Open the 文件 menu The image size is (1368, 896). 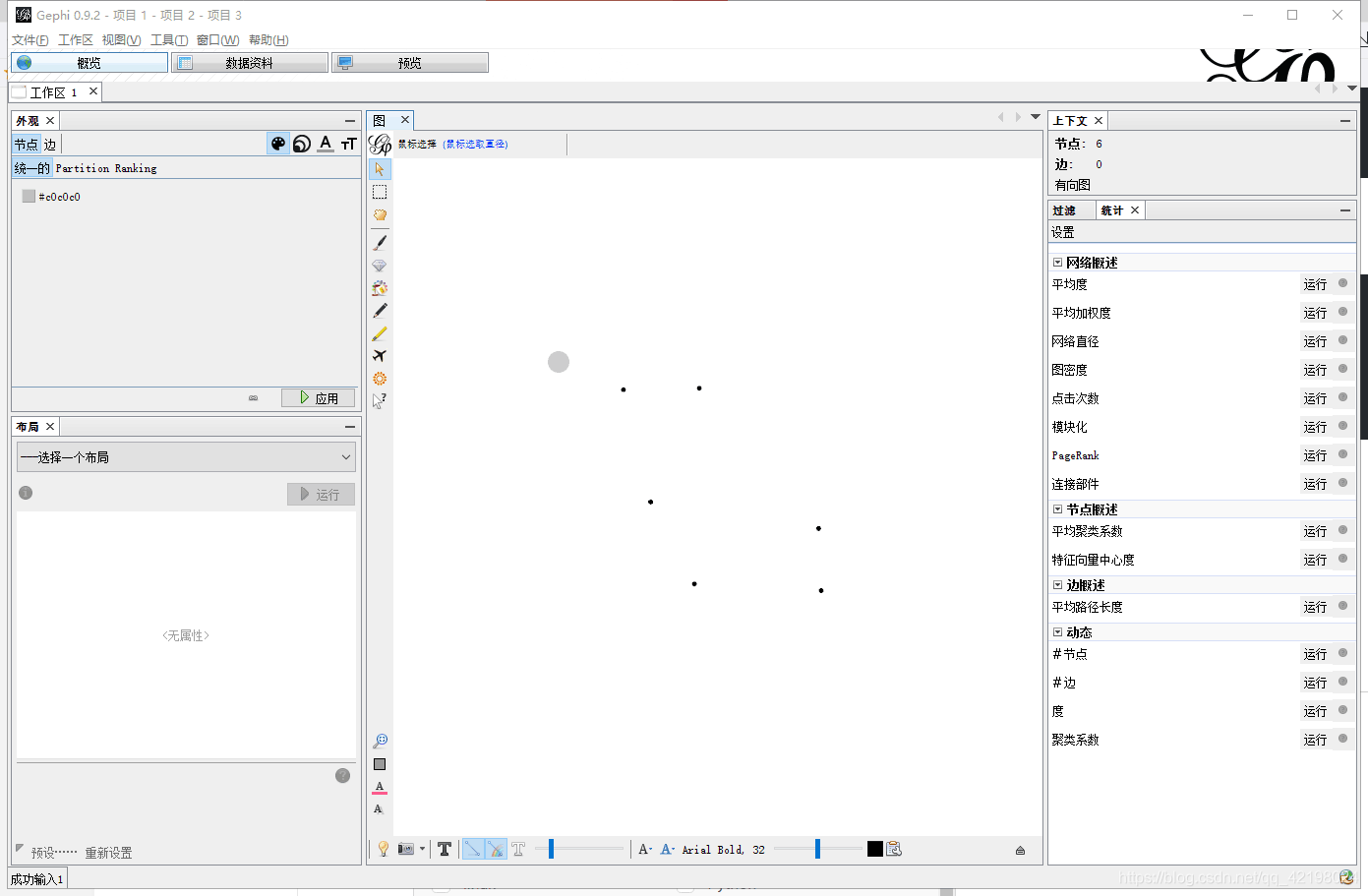point(30,40)
